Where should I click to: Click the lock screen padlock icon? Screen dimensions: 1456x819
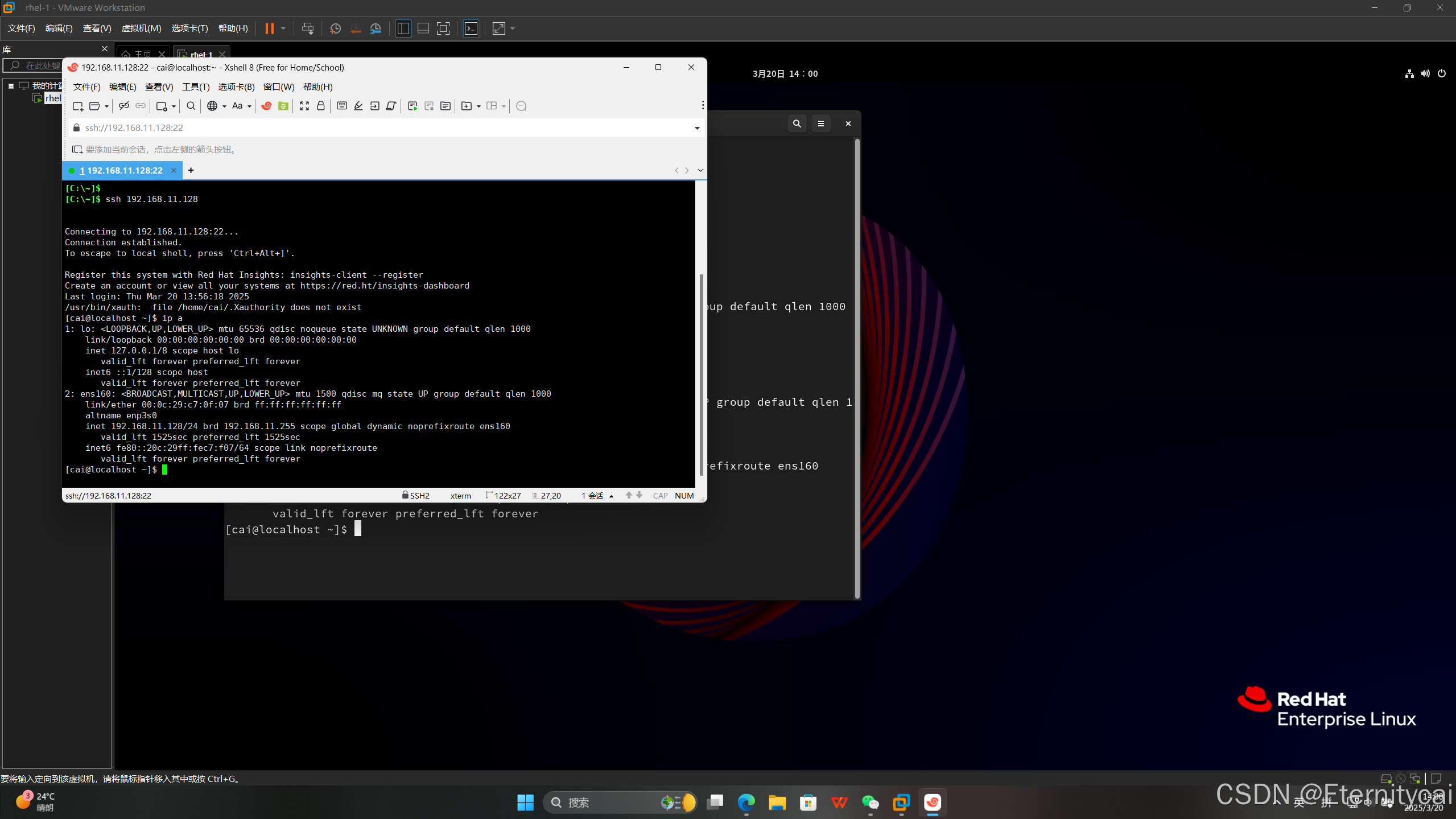(x=321, y=106)
